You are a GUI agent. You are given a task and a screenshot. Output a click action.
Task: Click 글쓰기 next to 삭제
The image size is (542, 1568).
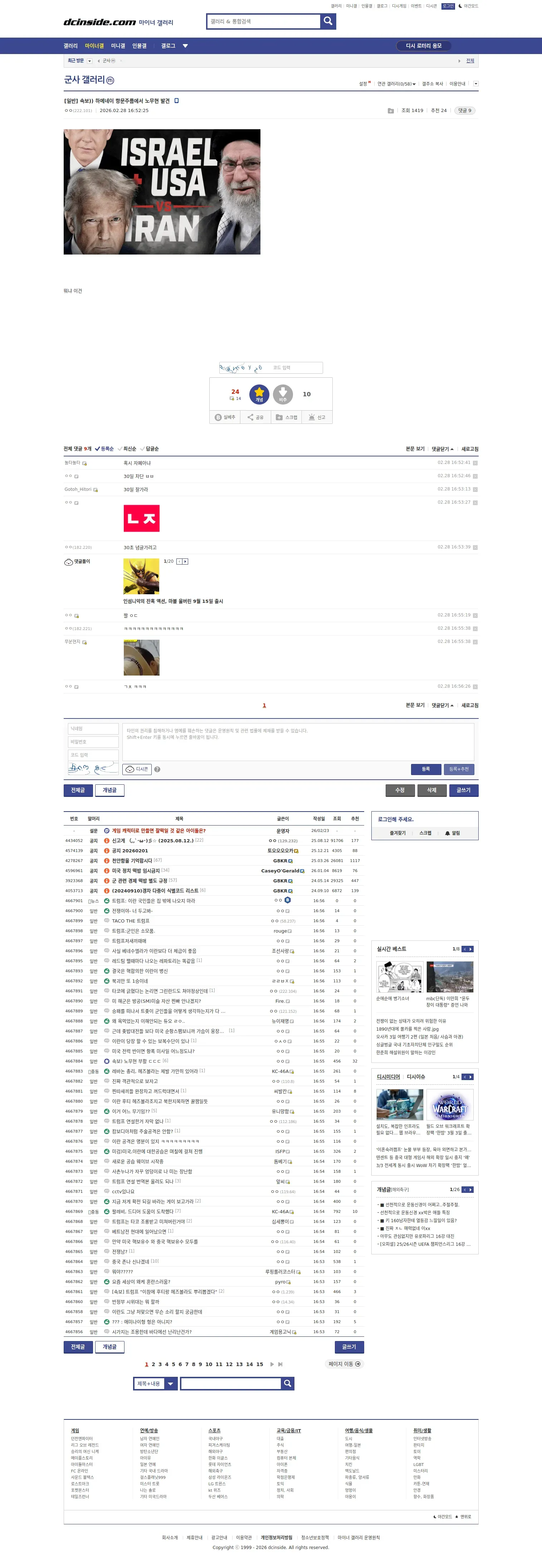tap(464, 790)
